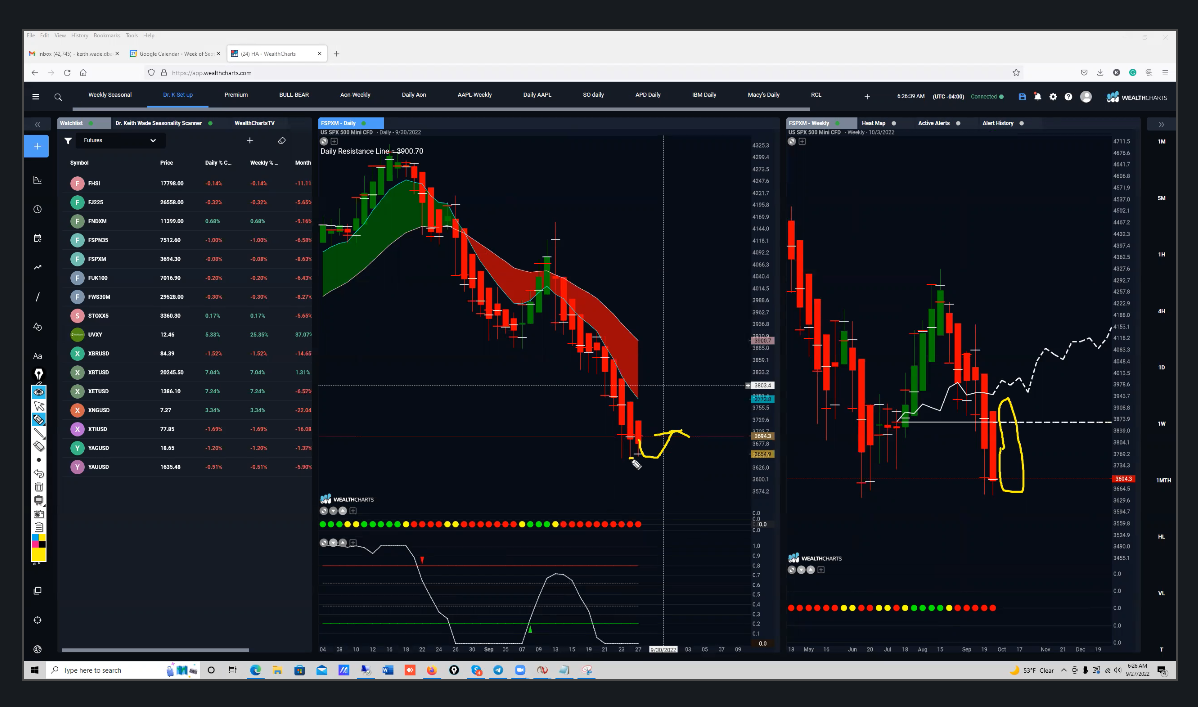Sort the watchlist by Price column header

pyautogui.click(x=167, y=163)
